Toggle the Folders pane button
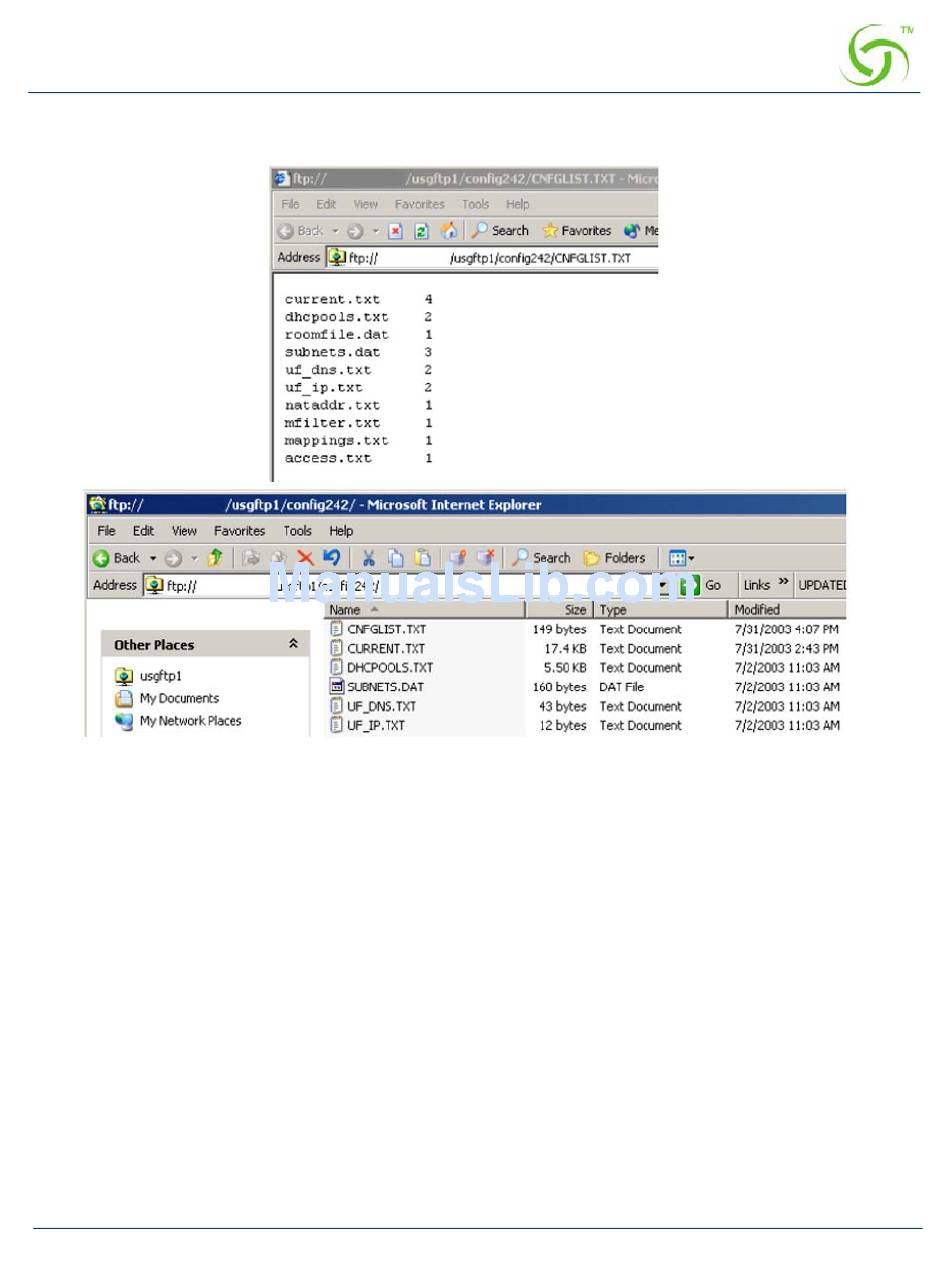The height and width of the screenshot is (1274, 950). pyautogui.click(x=614, y=558)
